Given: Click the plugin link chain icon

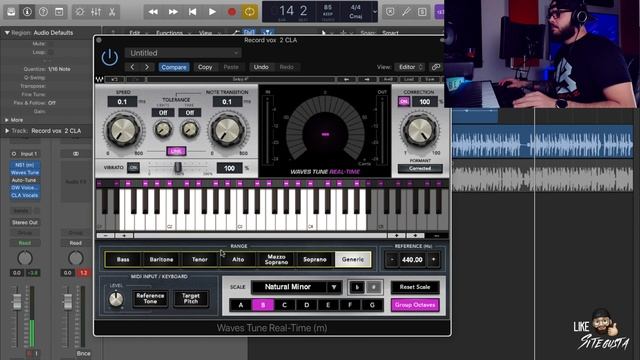Looking at the screenshot, I should (x=436, y=67).
